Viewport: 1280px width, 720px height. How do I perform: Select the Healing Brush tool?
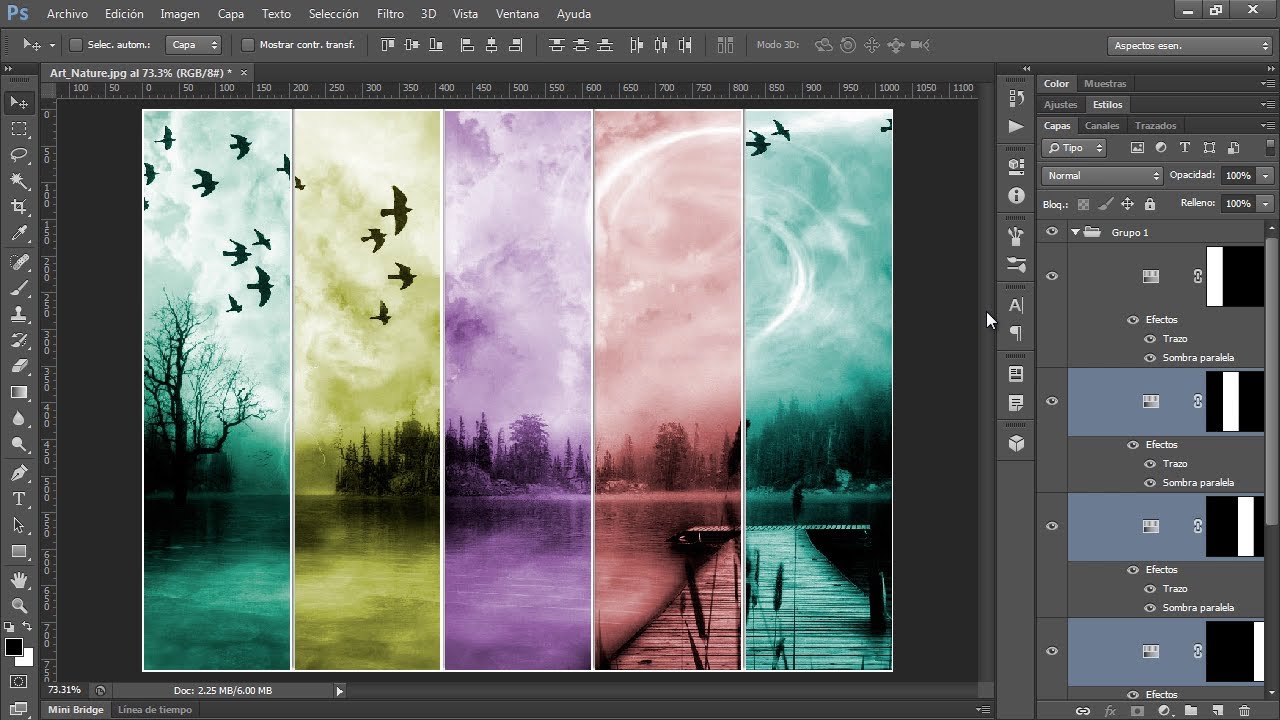pos(19,262)
